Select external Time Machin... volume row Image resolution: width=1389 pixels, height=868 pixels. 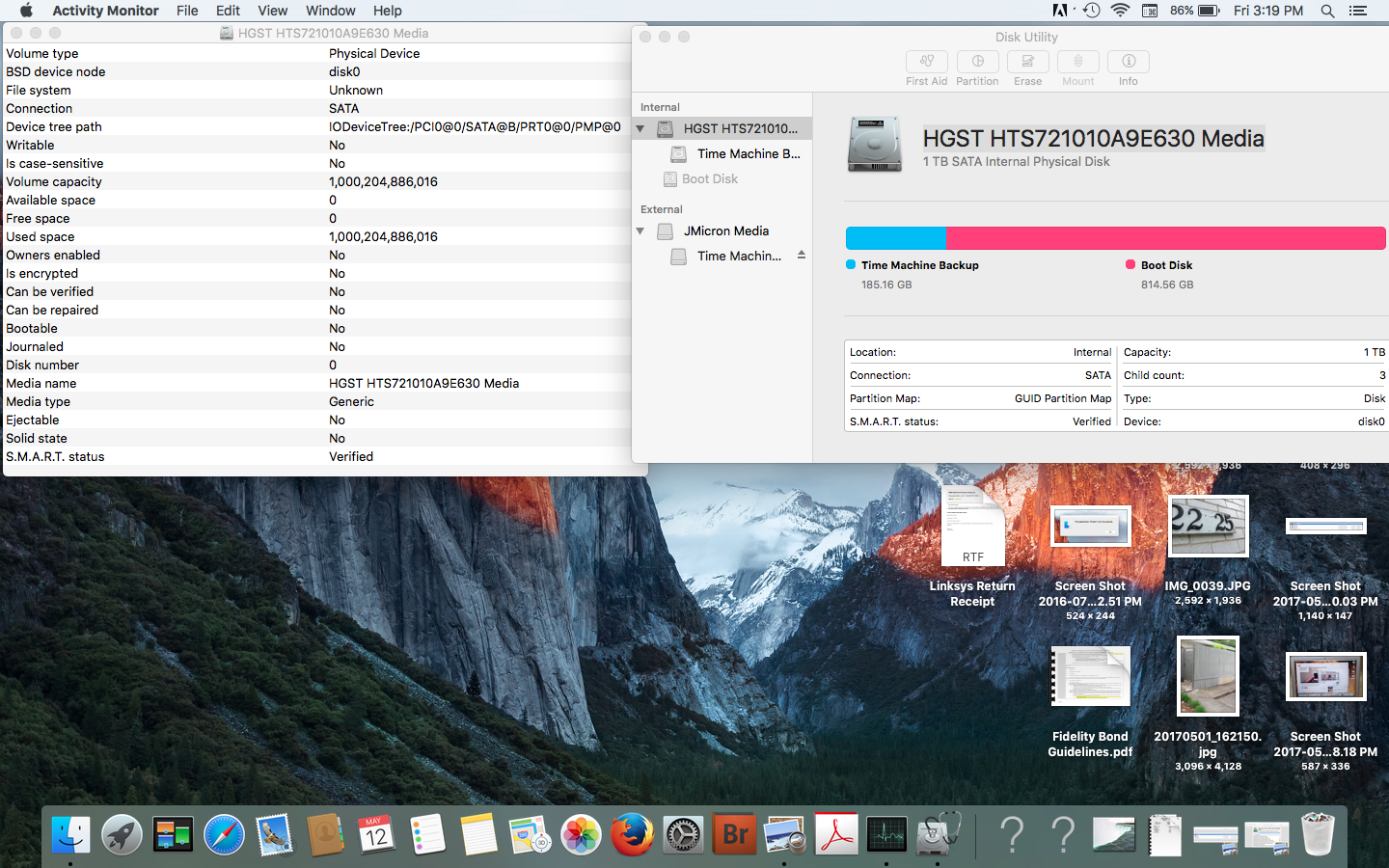coord(722,256)
